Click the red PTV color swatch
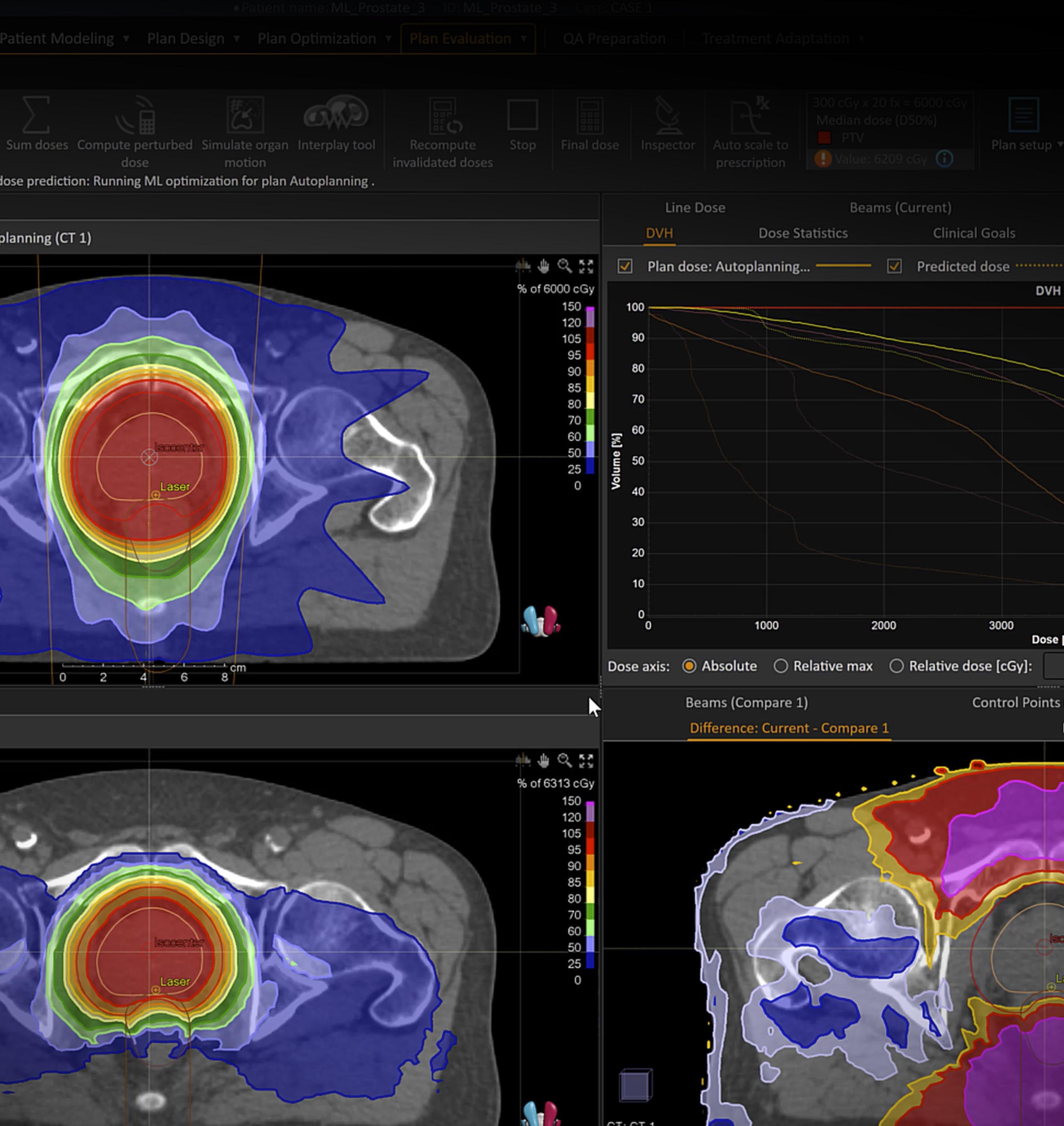This screenshot has width=1064, height=1126. (x=824, y=138)
